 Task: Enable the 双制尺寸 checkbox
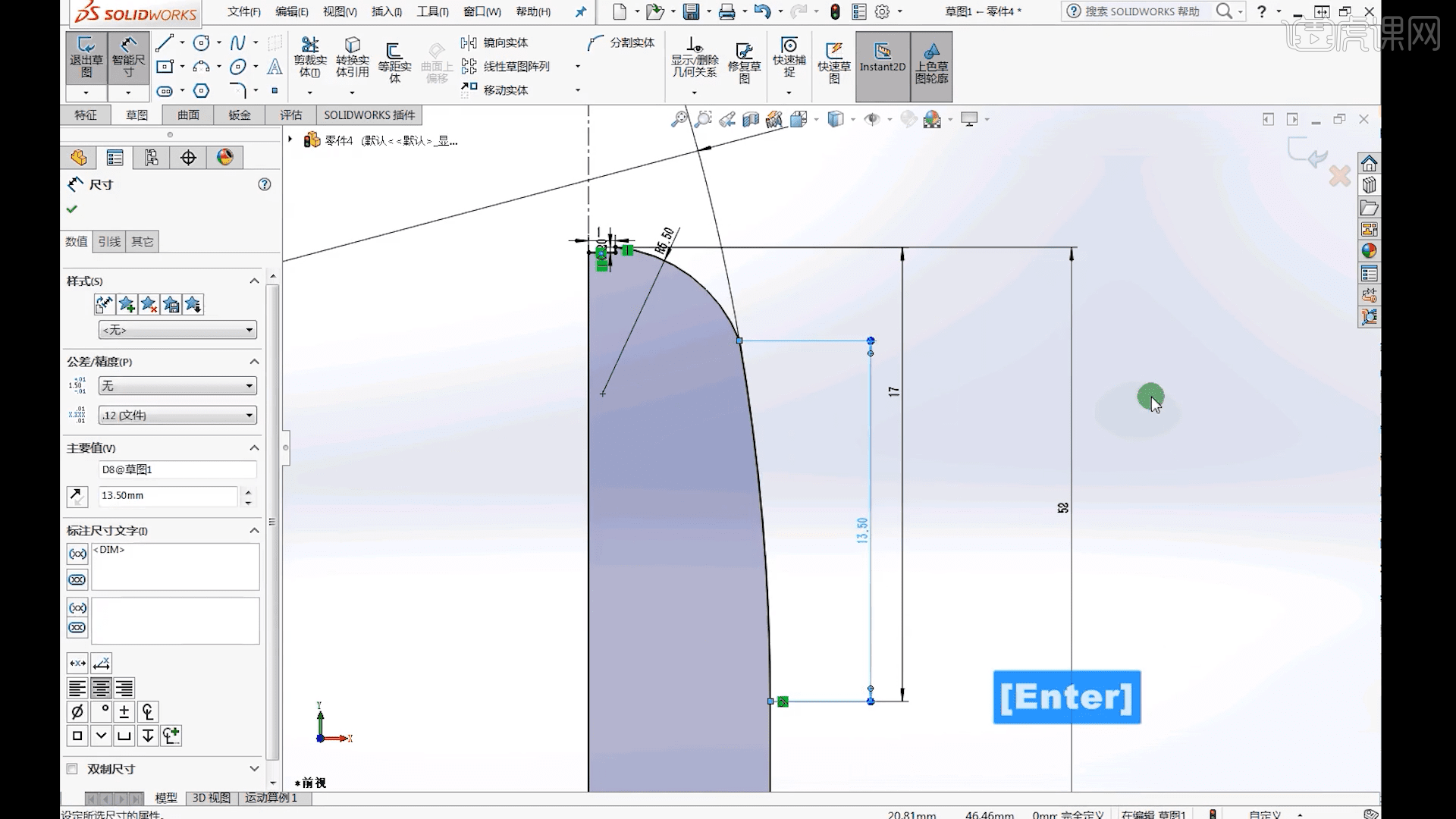click(72, 768)
